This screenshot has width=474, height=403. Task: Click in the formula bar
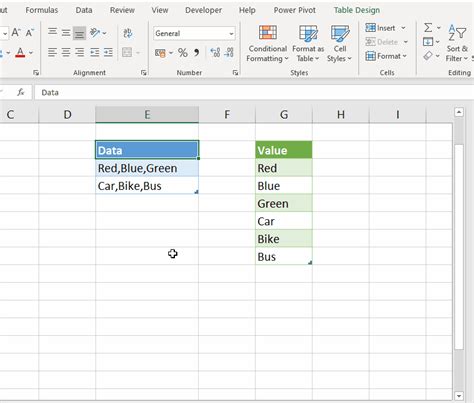[253, 92]
